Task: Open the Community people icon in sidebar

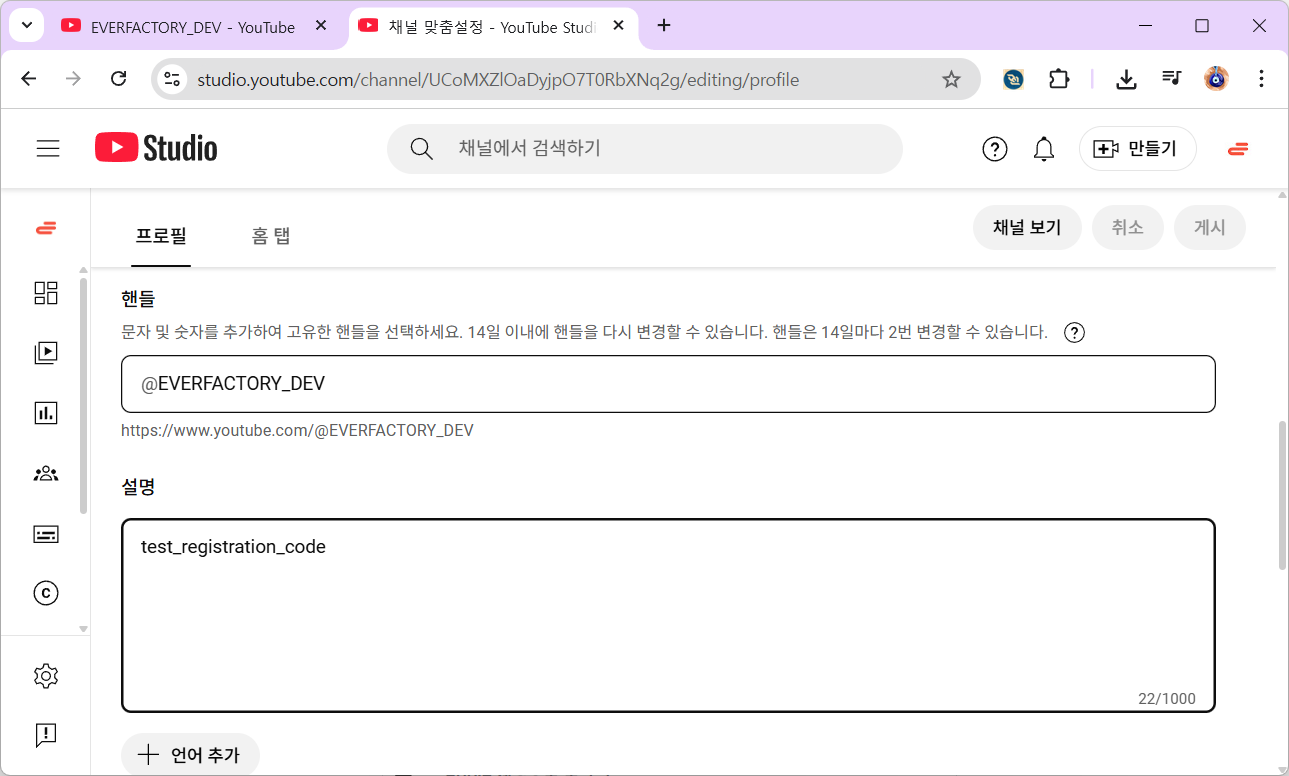Action: click(x=46, y=474)
